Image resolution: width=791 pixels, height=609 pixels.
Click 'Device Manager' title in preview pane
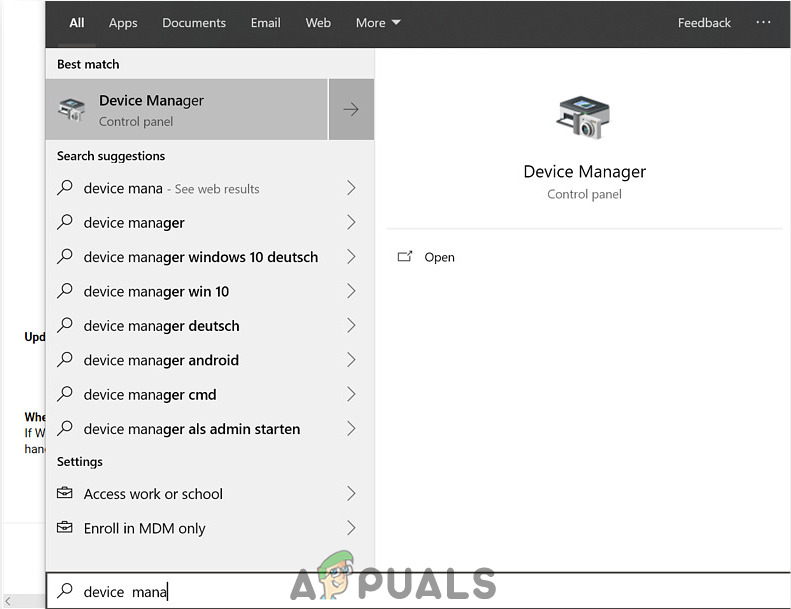tap(584, 172)
